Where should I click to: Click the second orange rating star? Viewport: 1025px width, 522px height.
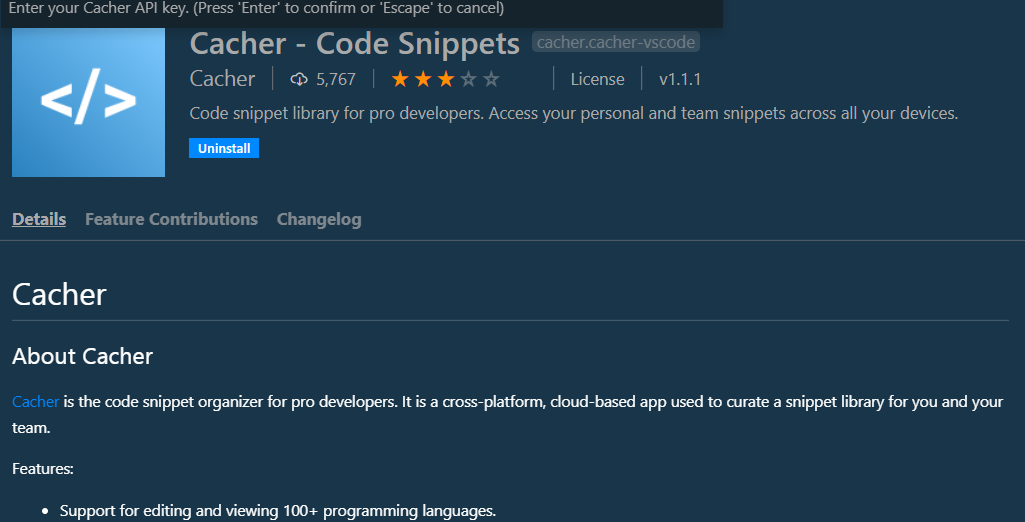[423, 79]
